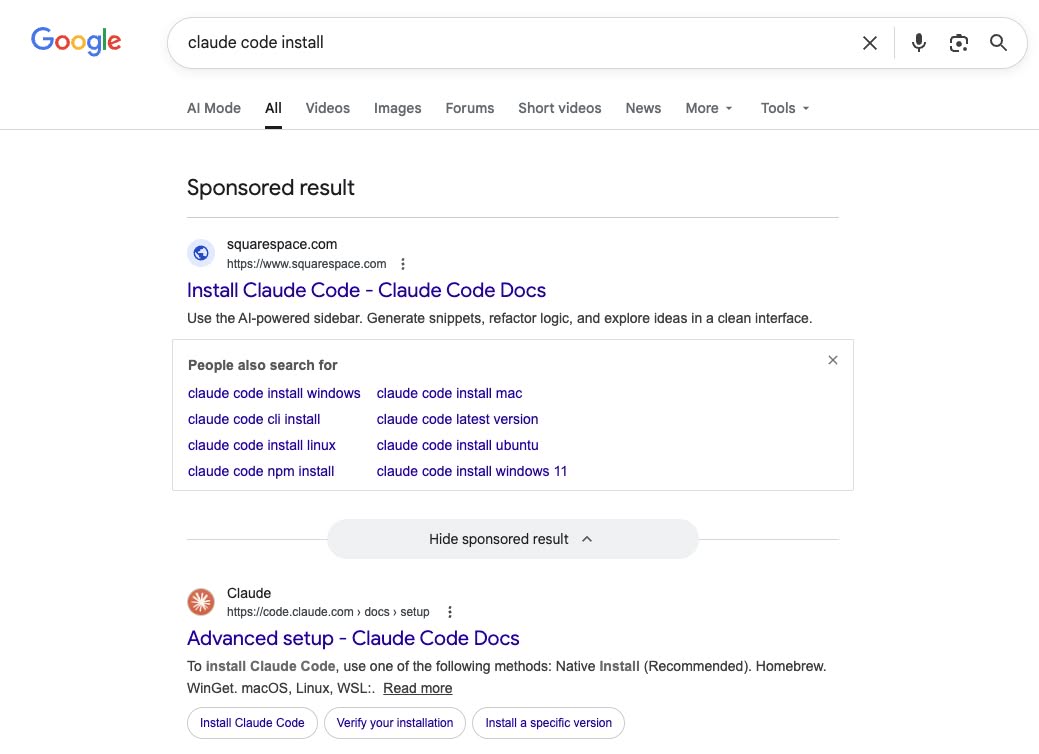
Task: Open three-dot menu beside code.claude.com URL
Action: [450, 612]
